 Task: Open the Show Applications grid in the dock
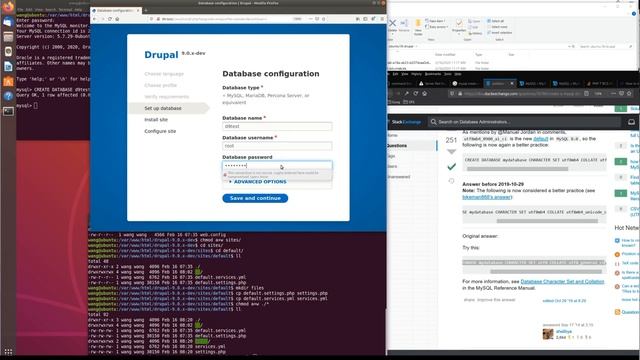coord(8,352)
